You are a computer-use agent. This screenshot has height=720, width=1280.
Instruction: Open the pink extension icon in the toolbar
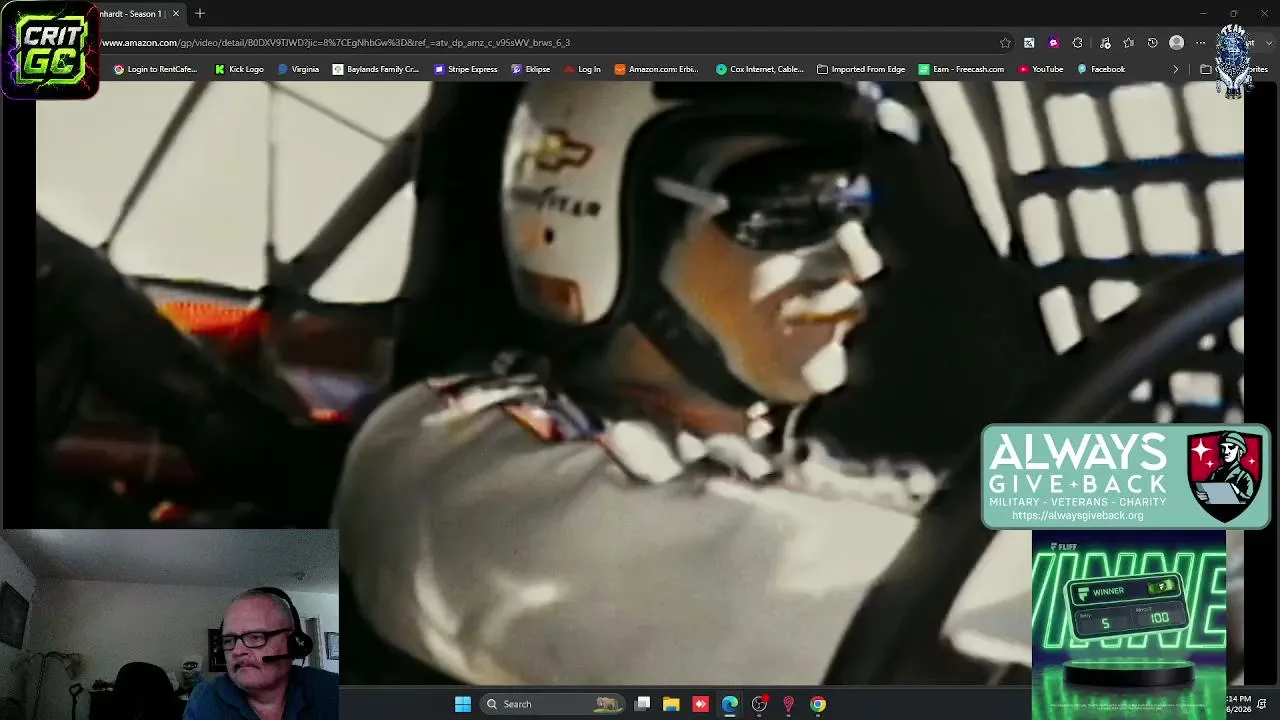1053,43
